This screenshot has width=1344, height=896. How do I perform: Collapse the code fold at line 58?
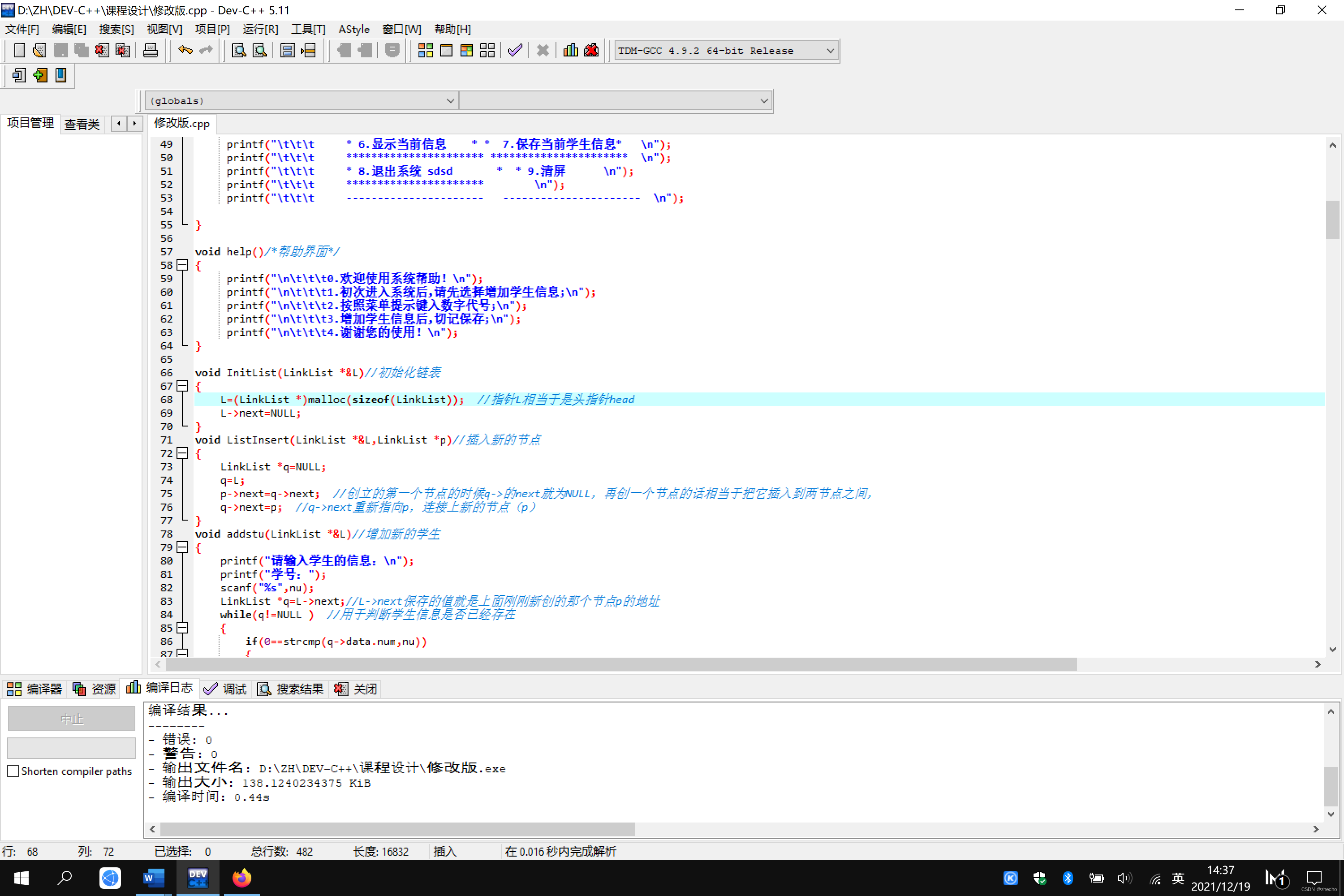[182, 265]
